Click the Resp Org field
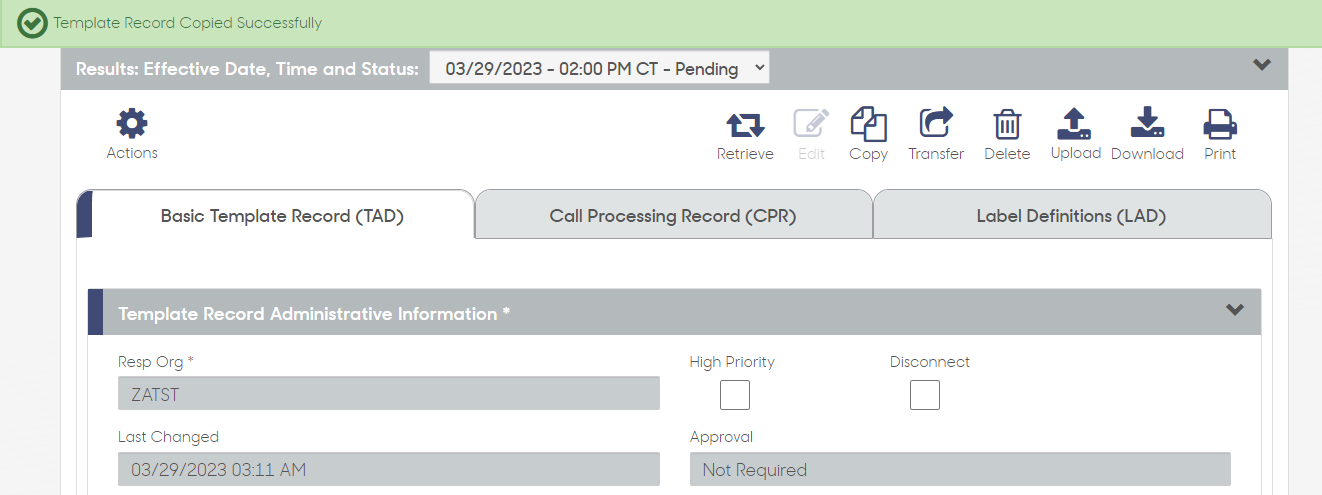Viewport: 1322px width, 495px height. 389,393
